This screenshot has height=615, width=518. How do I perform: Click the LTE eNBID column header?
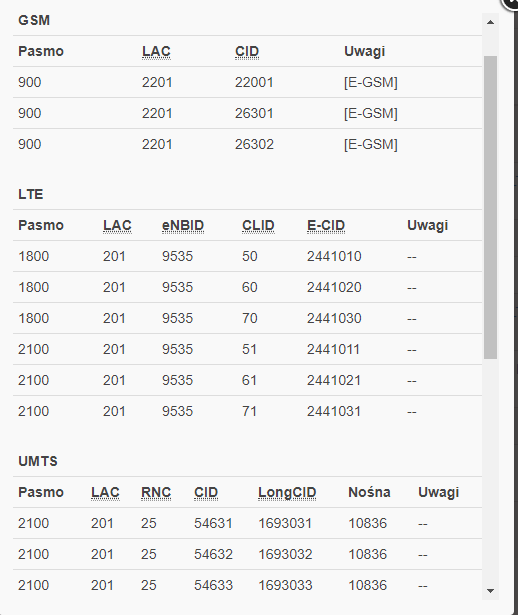click(183, 226)
